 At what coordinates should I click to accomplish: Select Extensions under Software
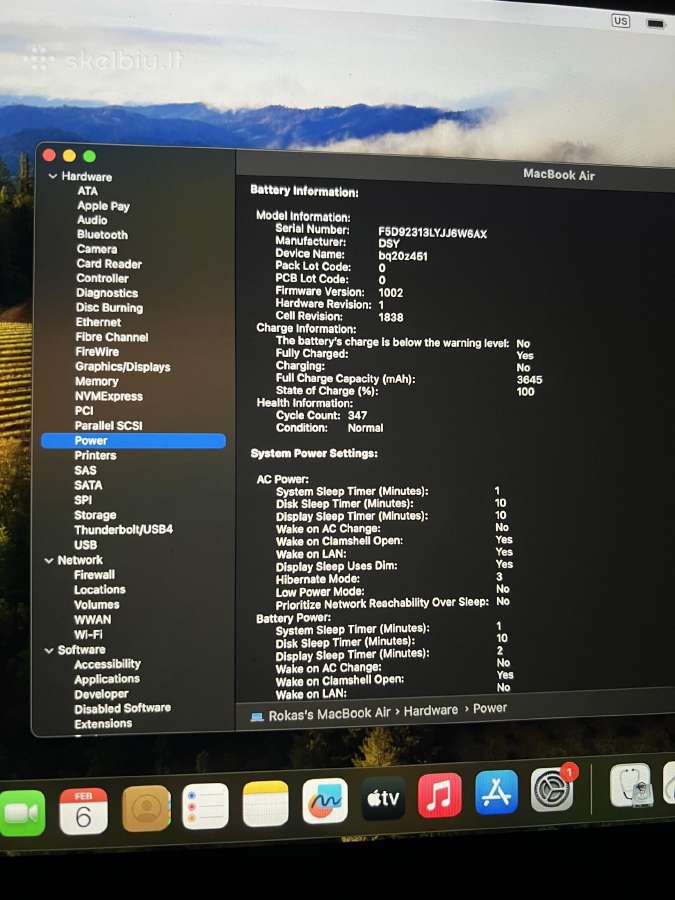coord(103,724)
